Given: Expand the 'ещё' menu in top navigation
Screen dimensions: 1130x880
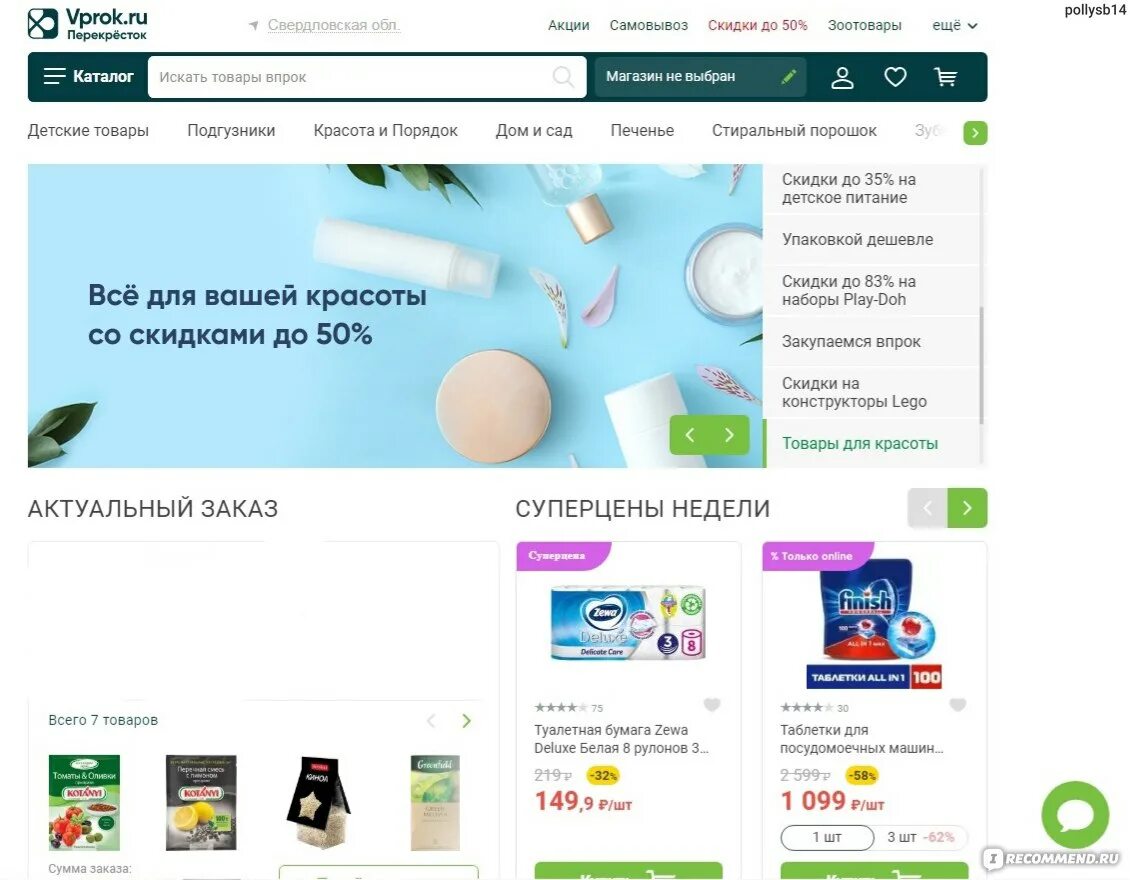Looking at the screenshot, I should tap(955, 25).
